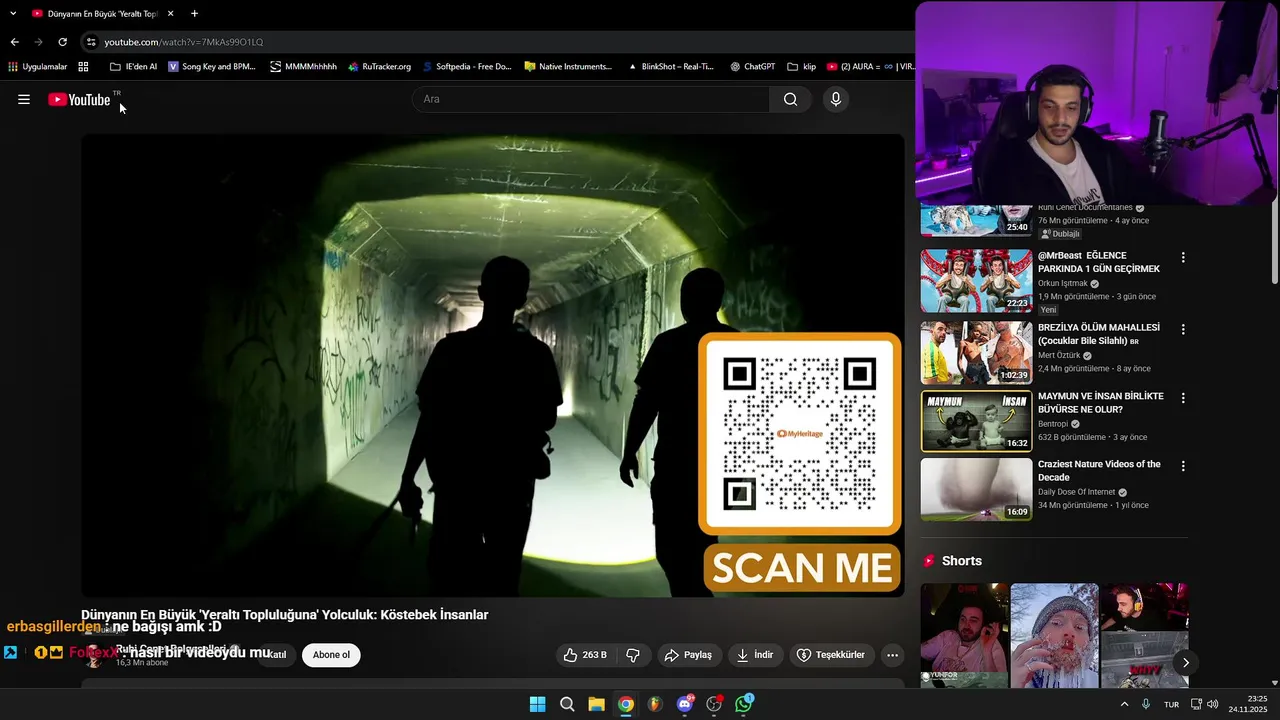Screen dimensions: 1280x720
Task: Show hidden system tray icons chevron
Action: coord(1124,704)
